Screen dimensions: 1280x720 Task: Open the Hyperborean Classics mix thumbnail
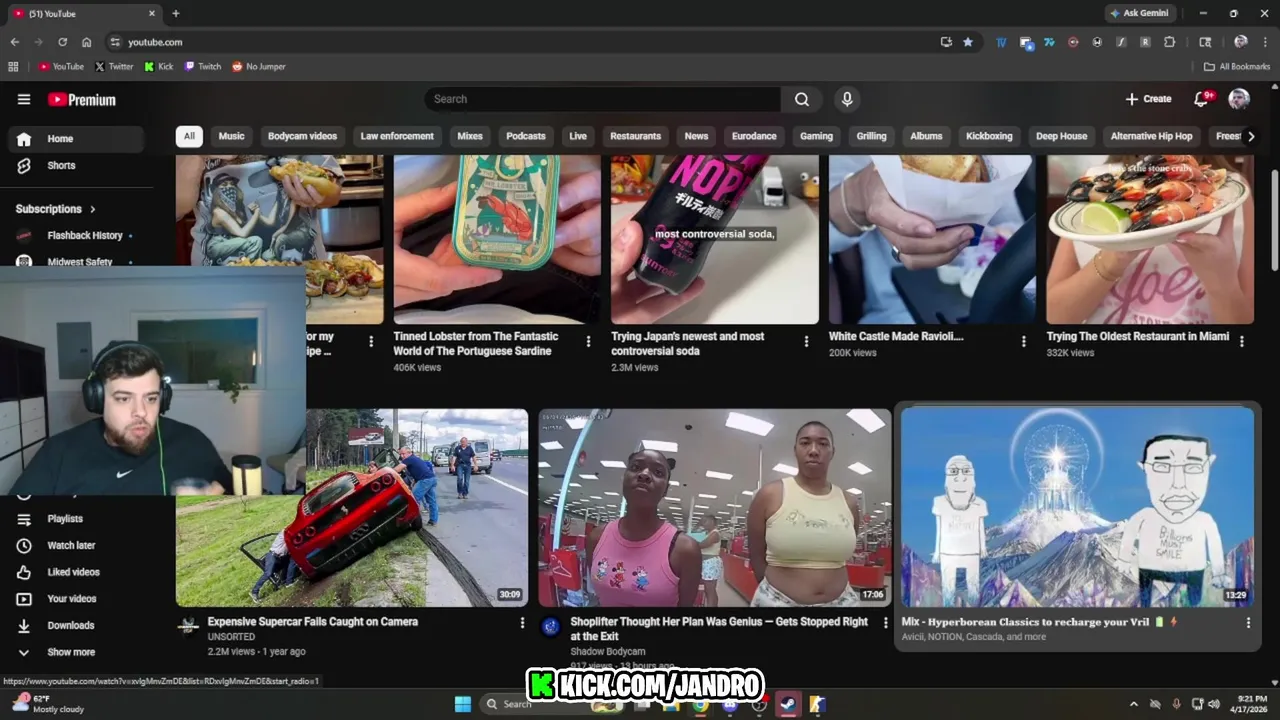point(1077,507)
